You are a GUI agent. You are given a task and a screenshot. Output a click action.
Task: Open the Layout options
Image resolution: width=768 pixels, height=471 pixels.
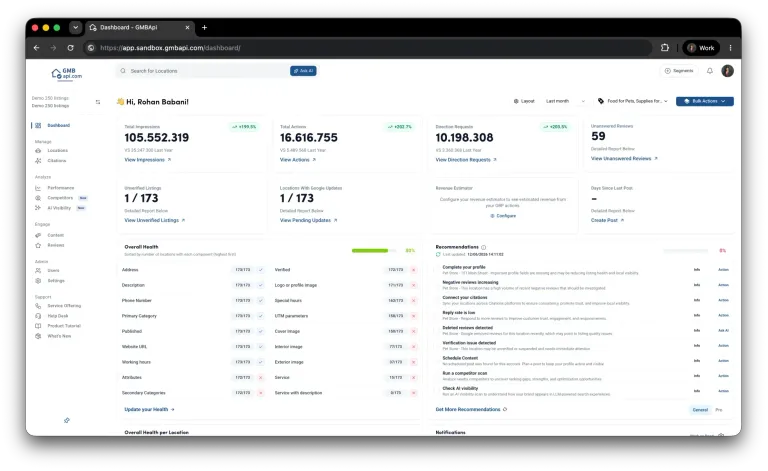click(x=524, y=101)
